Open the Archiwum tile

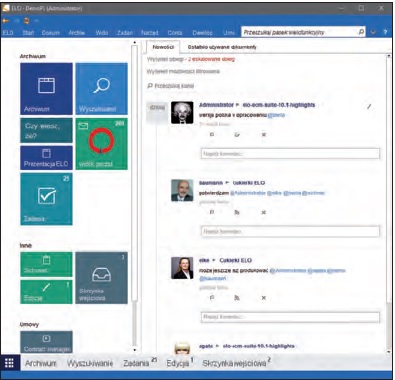46,89
